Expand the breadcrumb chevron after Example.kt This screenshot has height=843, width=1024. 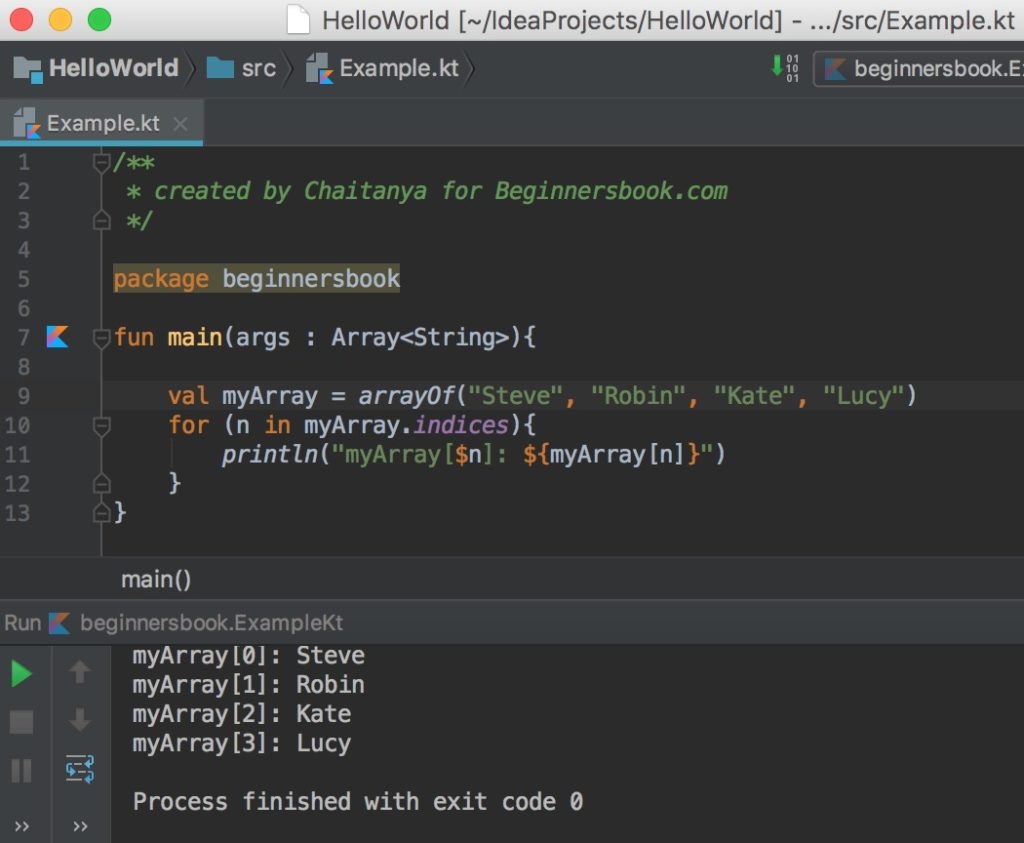coord(471,68)
